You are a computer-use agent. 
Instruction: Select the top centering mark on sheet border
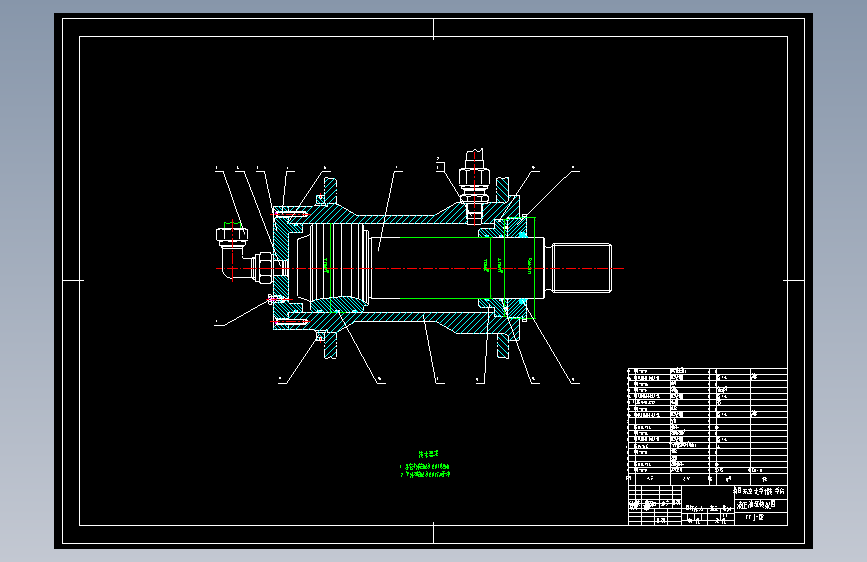pos(434,29)
